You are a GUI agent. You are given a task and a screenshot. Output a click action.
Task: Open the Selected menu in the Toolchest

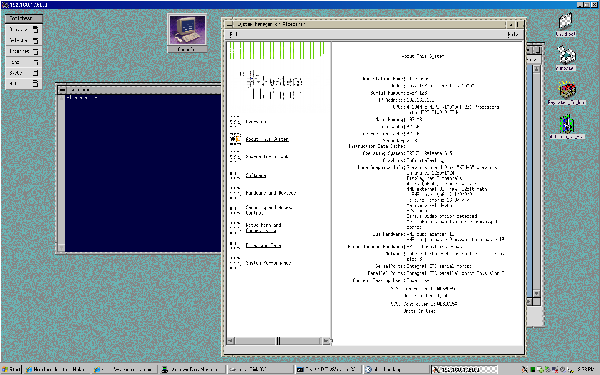tap(23, 40)
